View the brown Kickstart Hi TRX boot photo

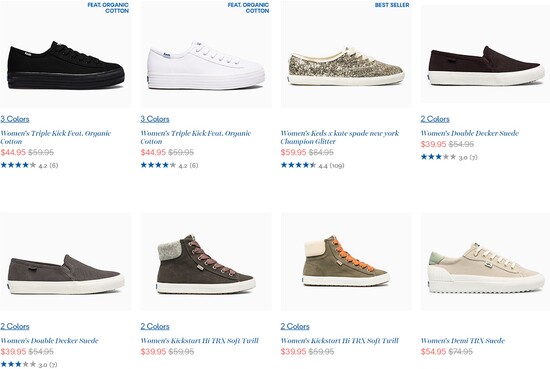point(206,261)
